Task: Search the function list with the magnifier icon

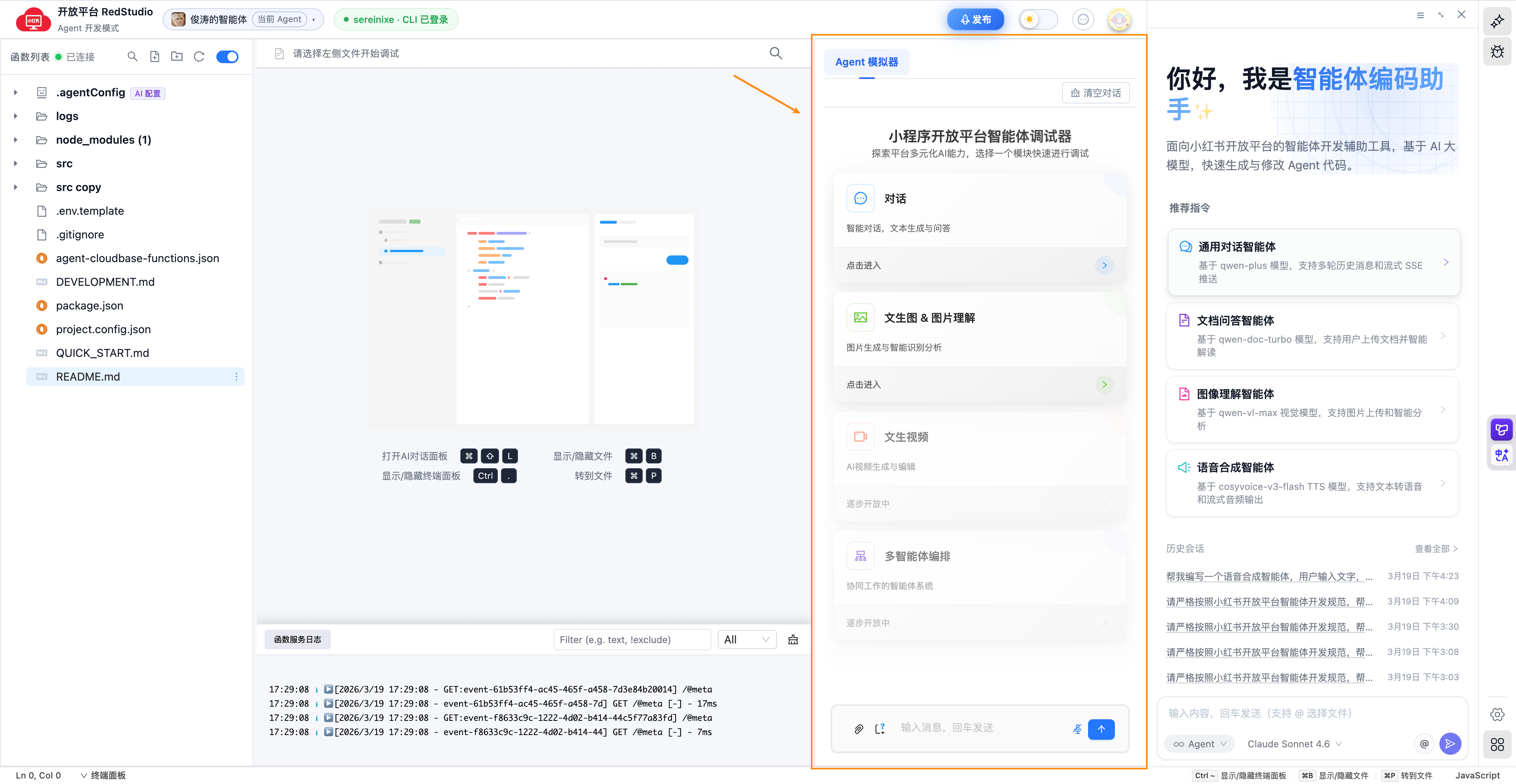Action: tap(132, 56)
